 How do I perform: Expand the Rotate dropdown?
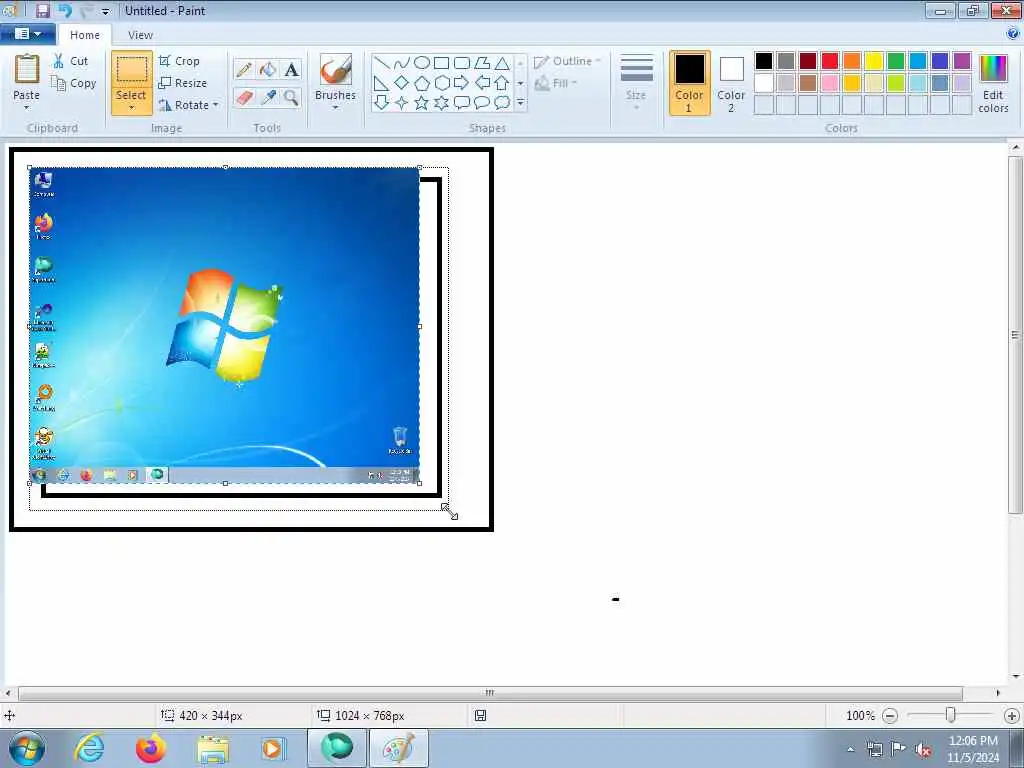(216, 104)
